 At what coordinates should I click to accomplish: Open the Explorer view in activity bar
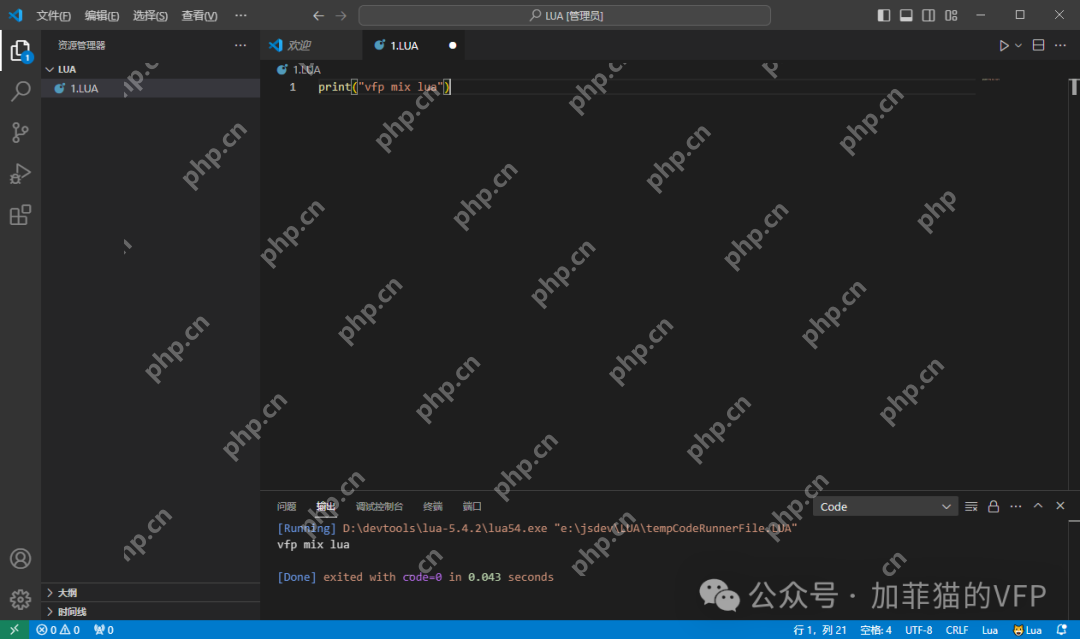(20, 50)
